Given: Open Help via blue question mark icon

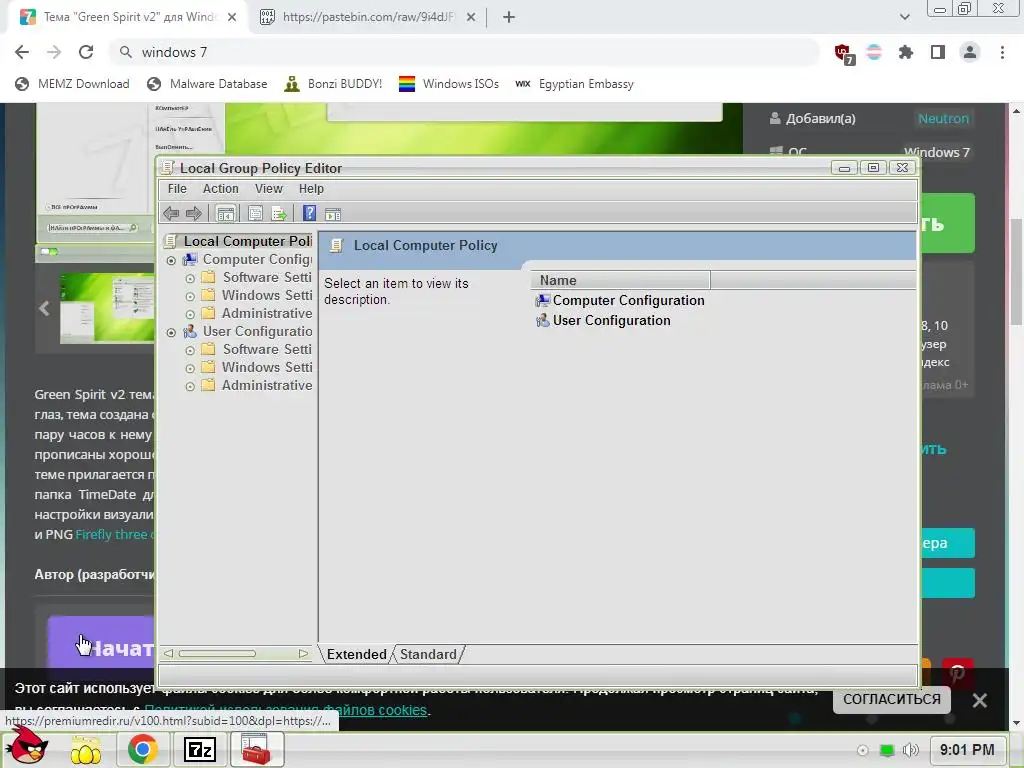Looking at the screenshot, I should [310, 214].
